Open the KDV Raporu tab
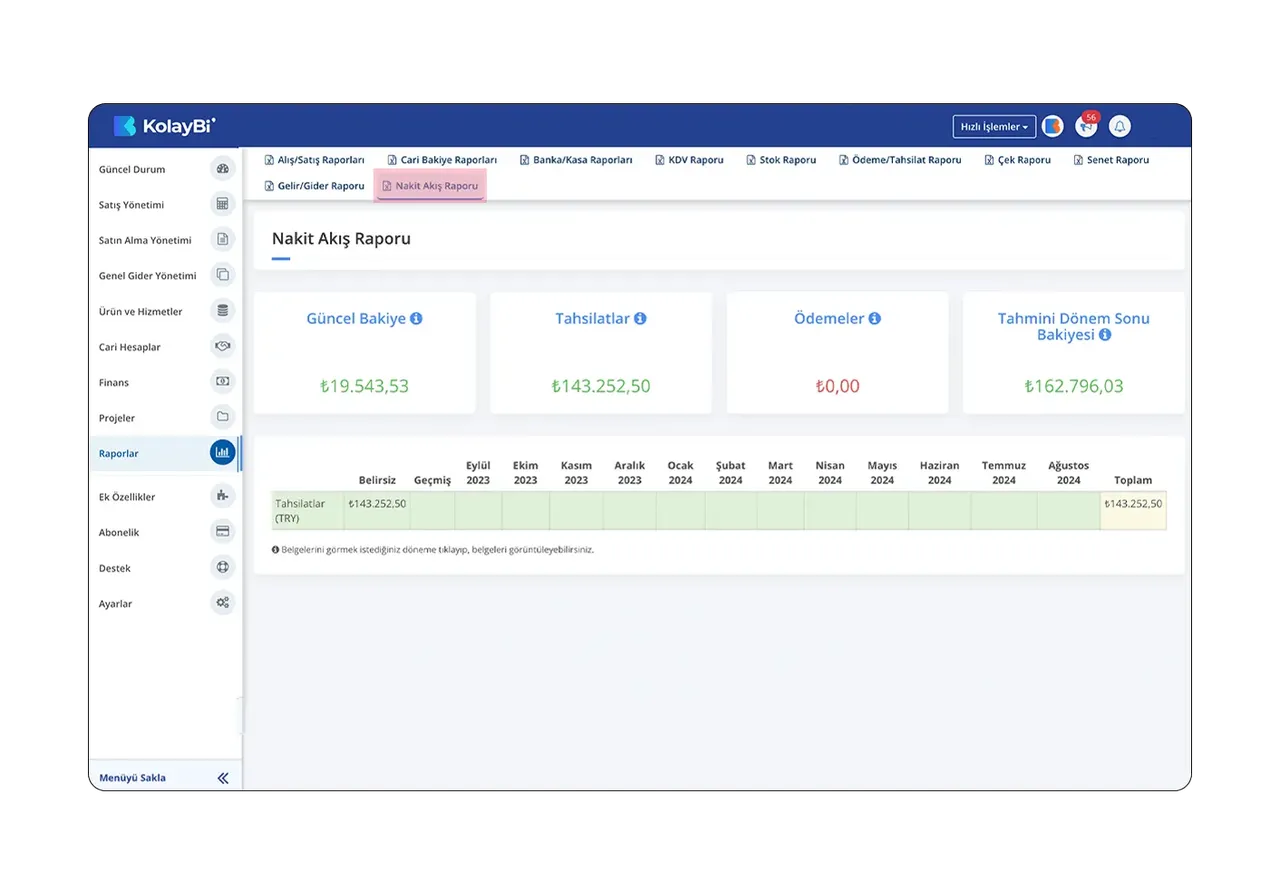 click(689, 160)
